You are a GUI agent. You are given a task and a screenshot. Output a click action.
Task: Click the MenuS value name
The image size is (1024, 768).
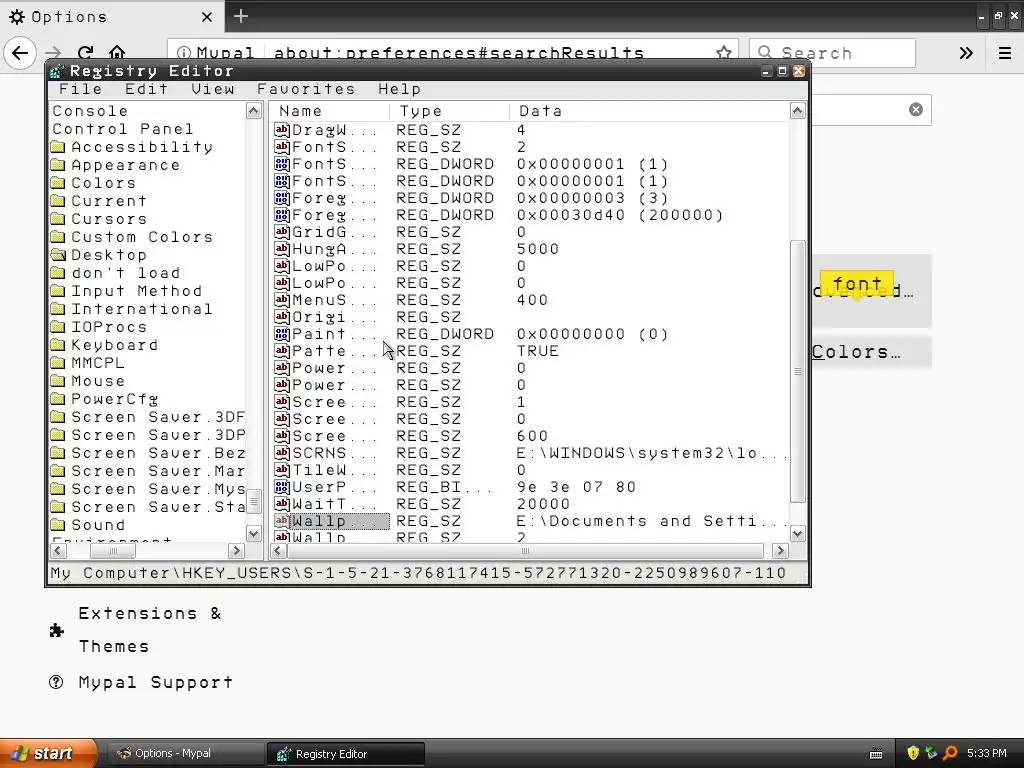click(x=333, y=300)
